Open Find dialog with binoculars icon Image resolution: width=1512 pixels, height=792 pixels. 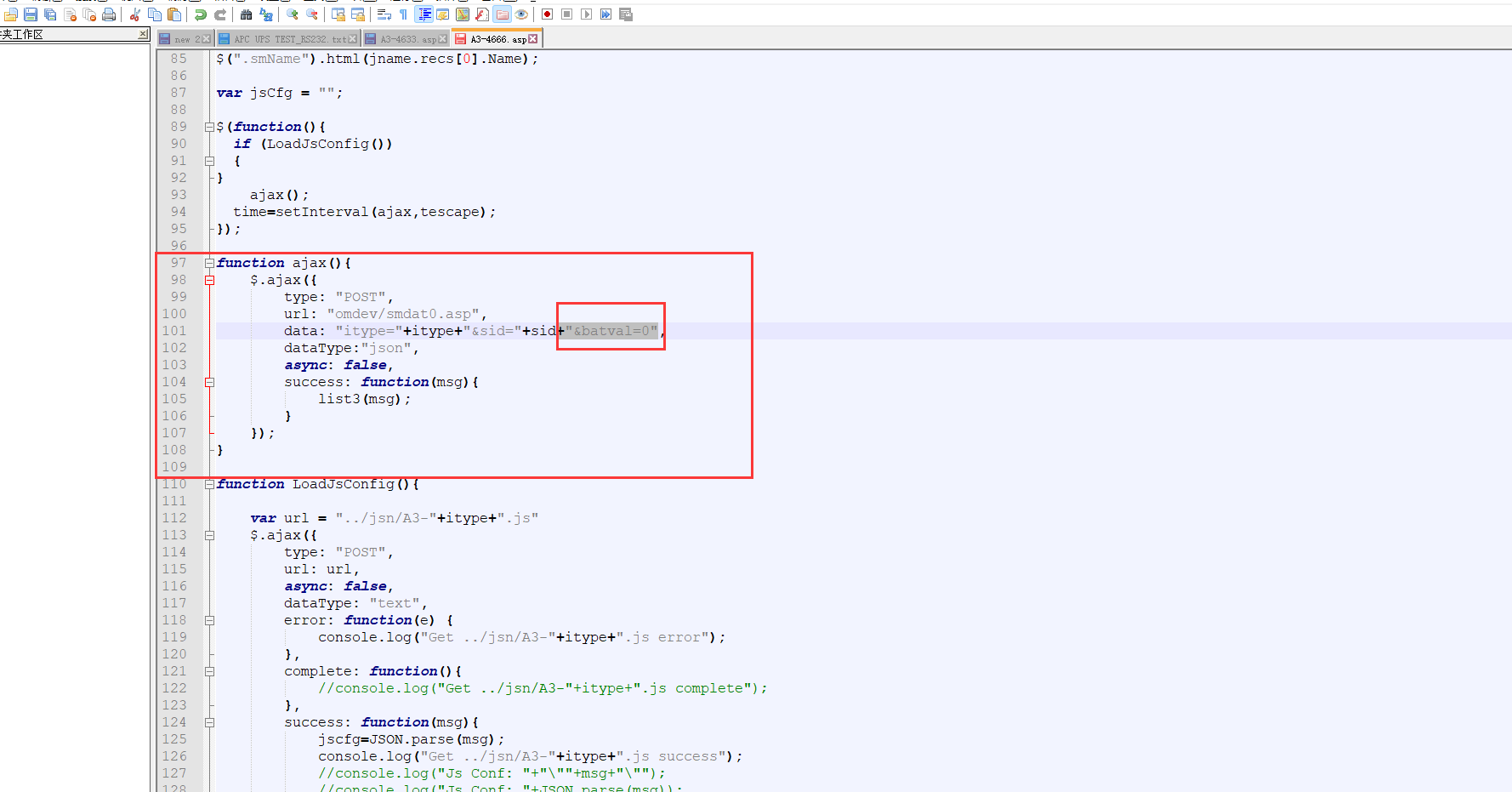pos(247,14)
